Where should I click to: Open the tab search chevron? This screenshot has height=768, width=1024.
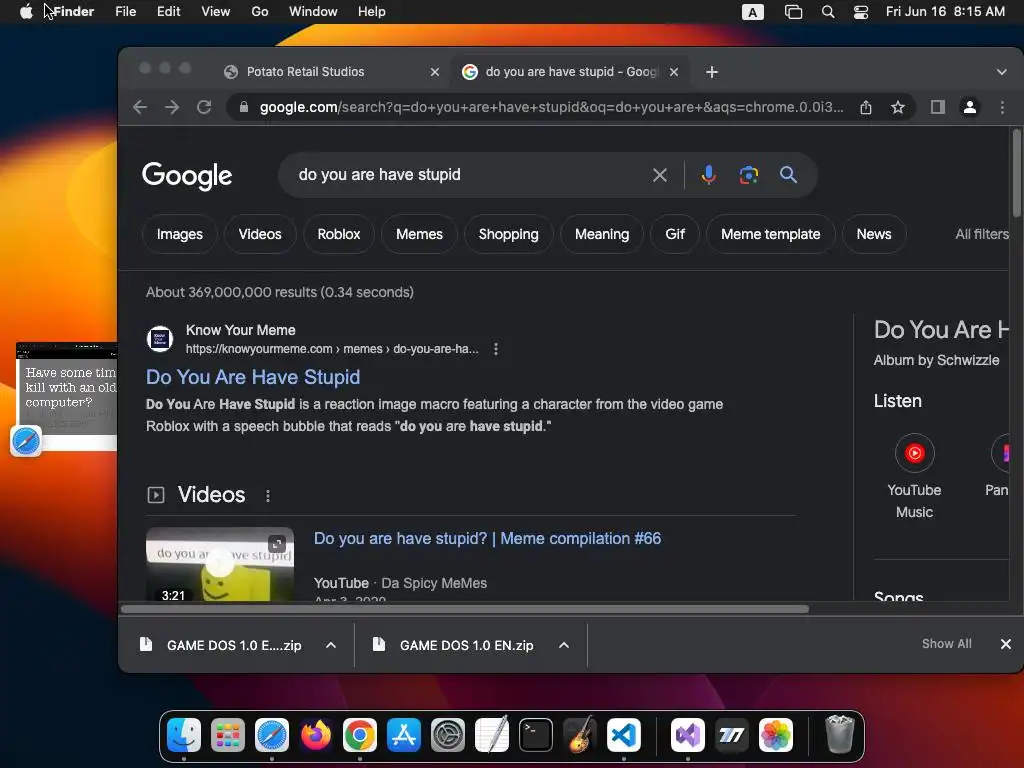tap(1002, 72)
